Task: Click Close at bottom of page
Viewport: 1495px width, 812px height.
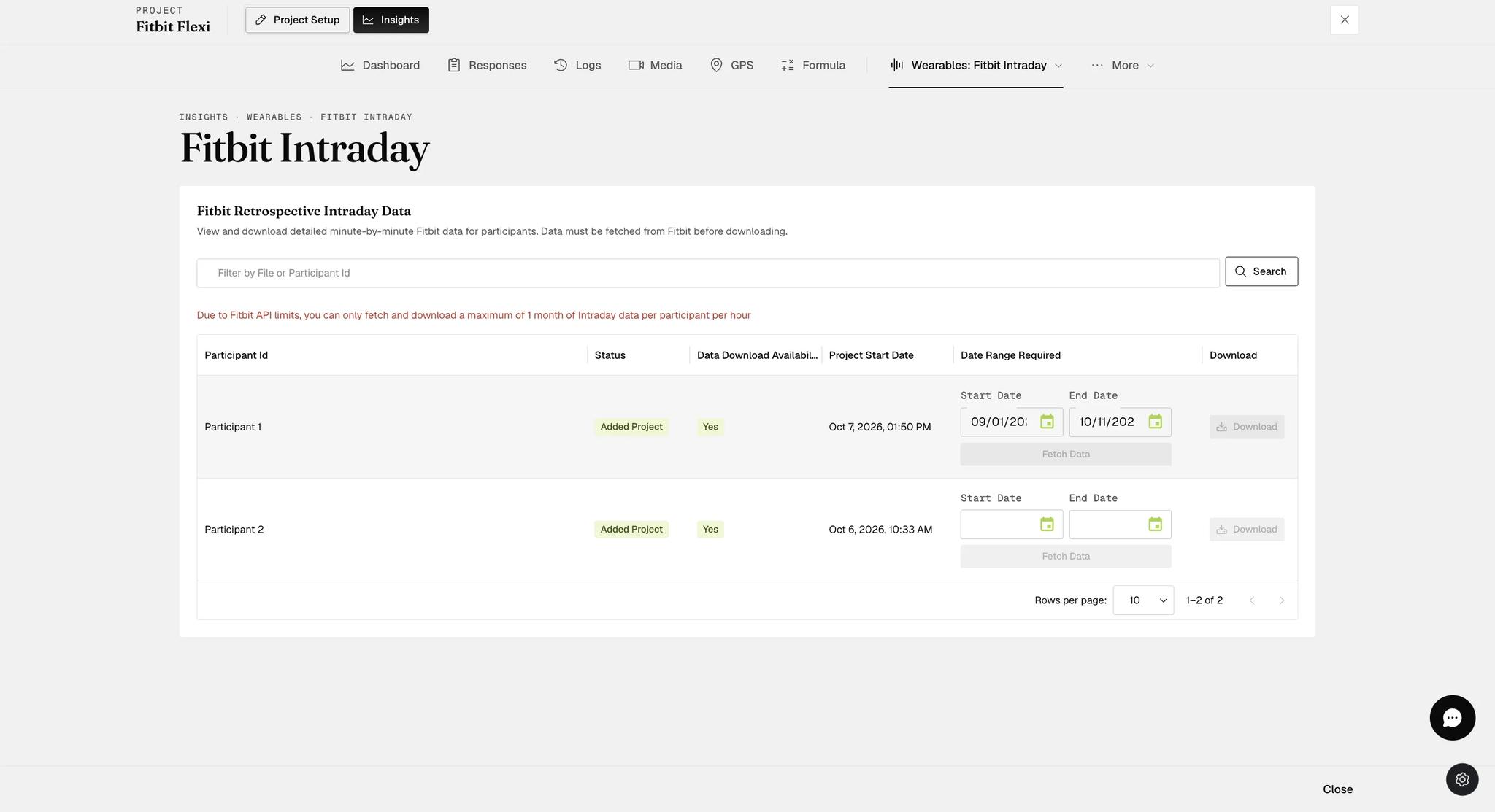Action: [x=1337, y=789]
